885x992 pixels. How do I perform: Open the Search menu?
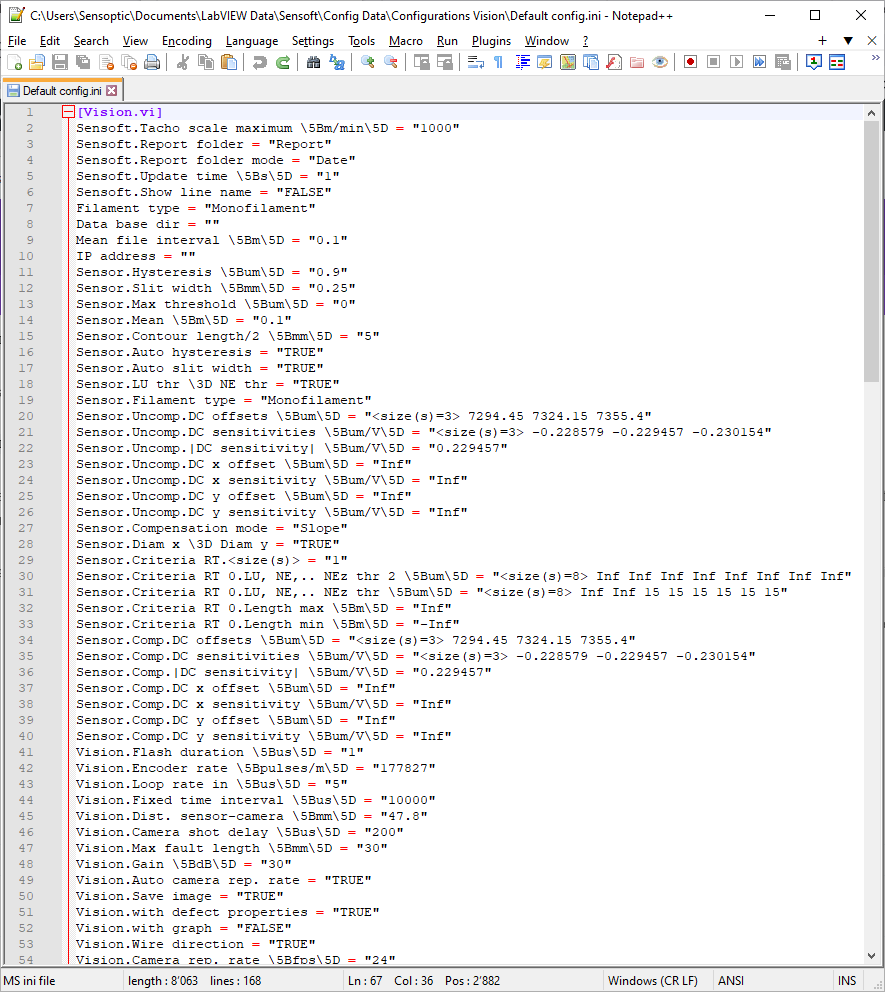(91, 41)
